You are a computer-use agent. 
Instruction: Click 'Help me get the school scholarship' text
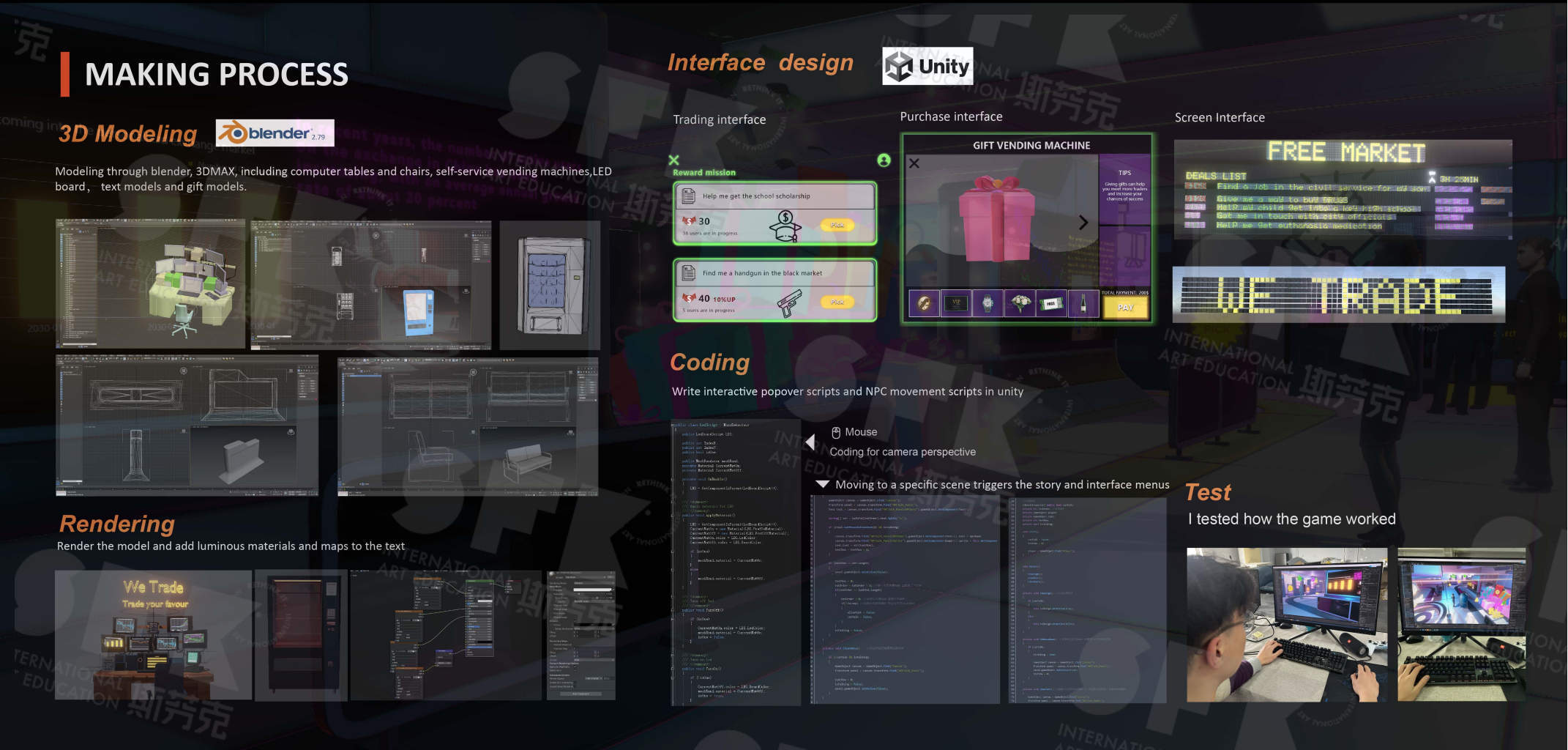pyautogui.click(x=756, y=196)
